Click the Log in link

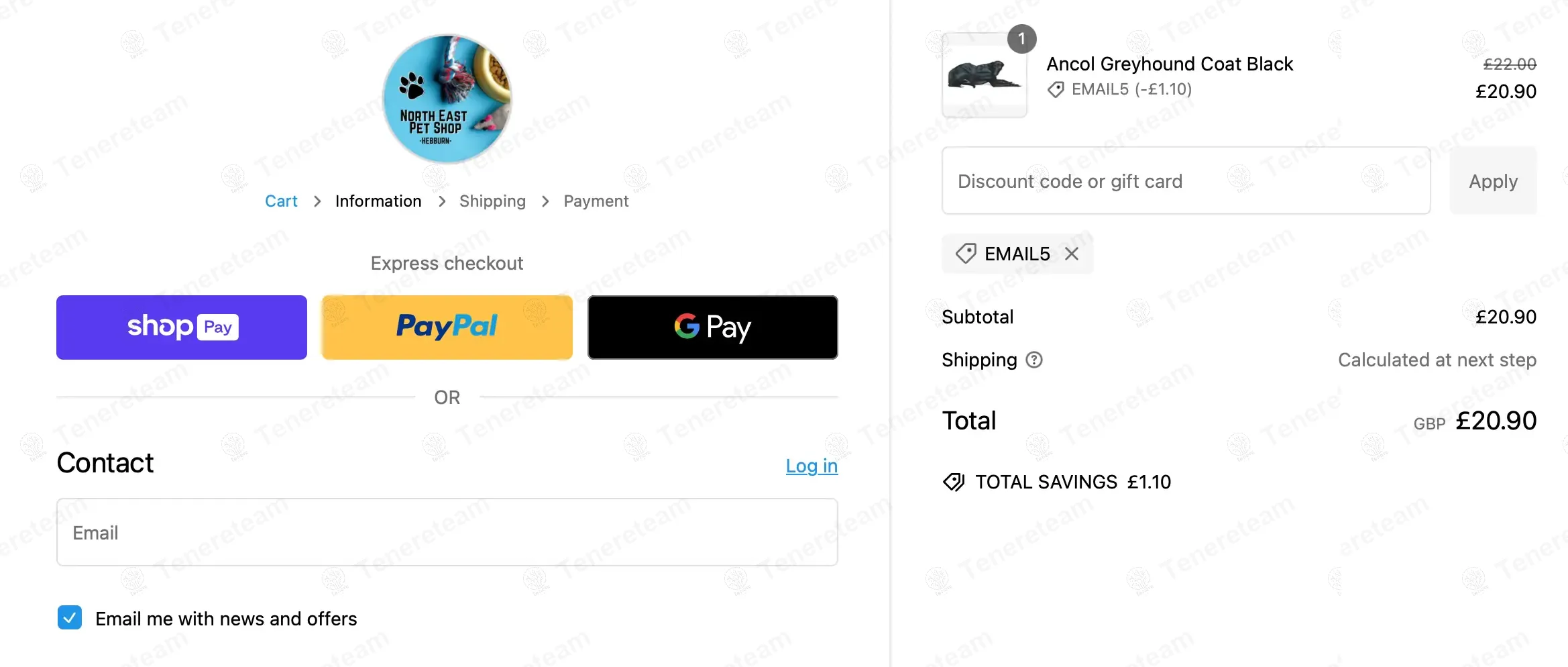(x=811, y=466)
